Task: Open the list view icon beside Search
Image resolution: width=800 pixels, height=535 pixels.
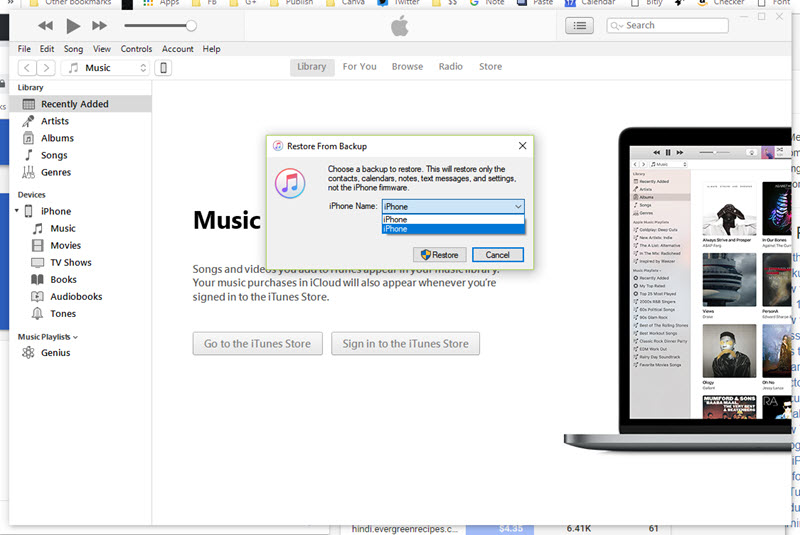Action: pyautogui.click(x=580, y=26)
